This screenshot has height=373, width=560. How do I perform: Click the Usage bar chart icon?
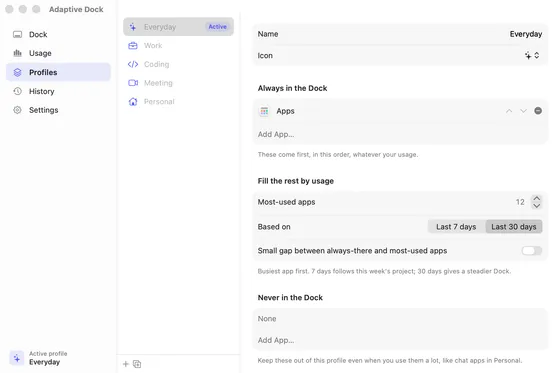[18, 53]
